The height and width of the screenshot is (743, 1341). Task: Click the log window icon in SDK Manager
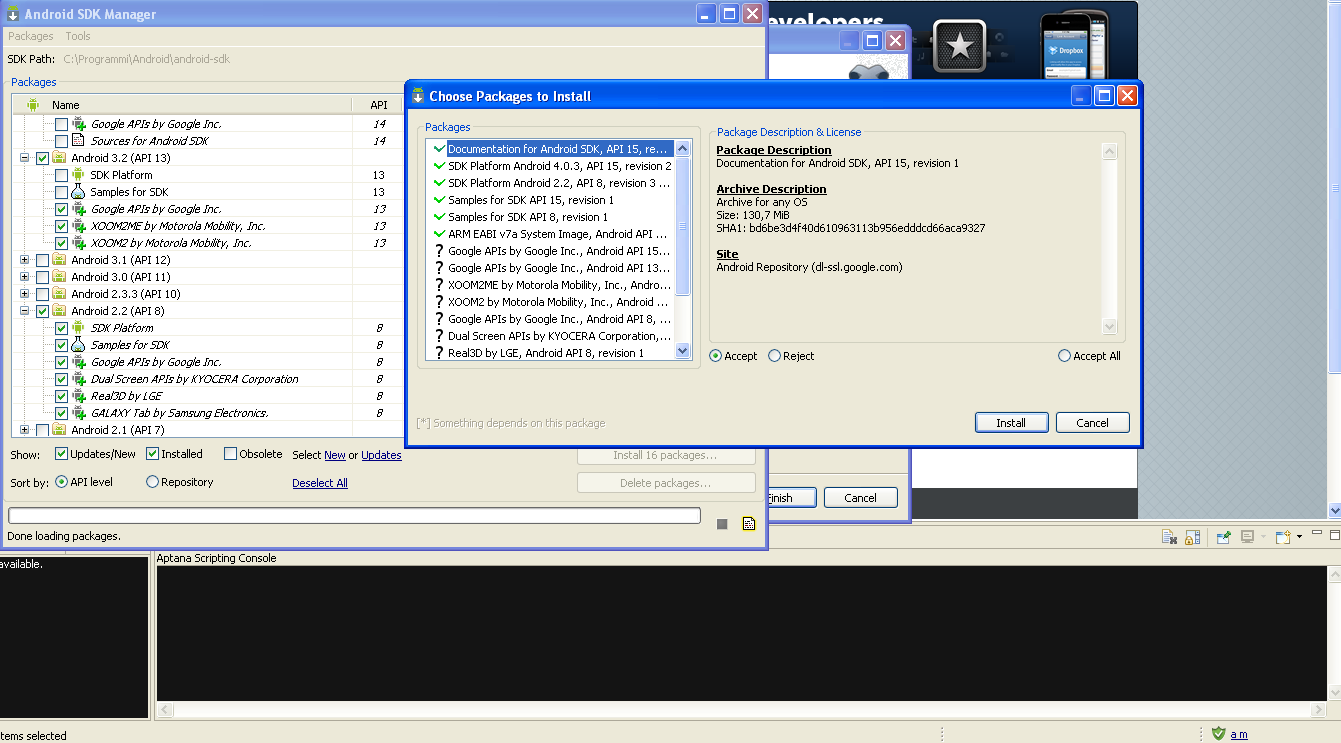point(749,523)
